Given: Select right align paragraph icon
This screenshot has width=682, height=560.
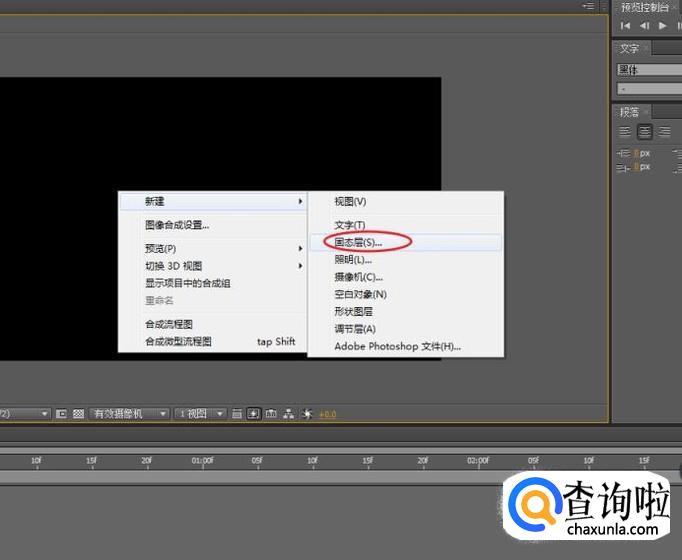Looking at the screenshot, I should click(664, 132).
